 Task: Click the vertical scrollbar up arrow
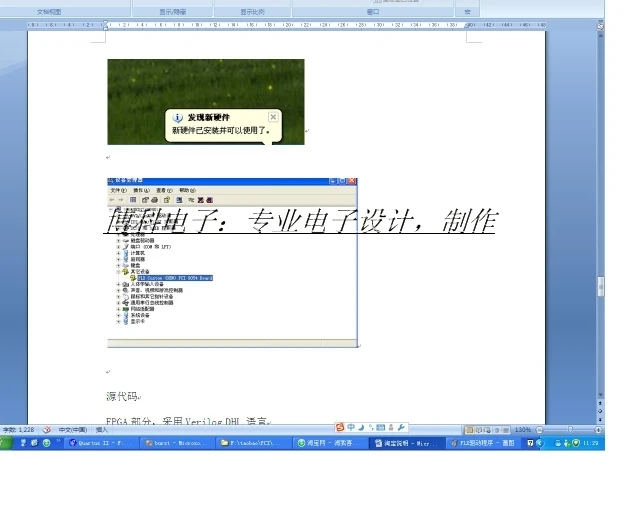[600, 36]
